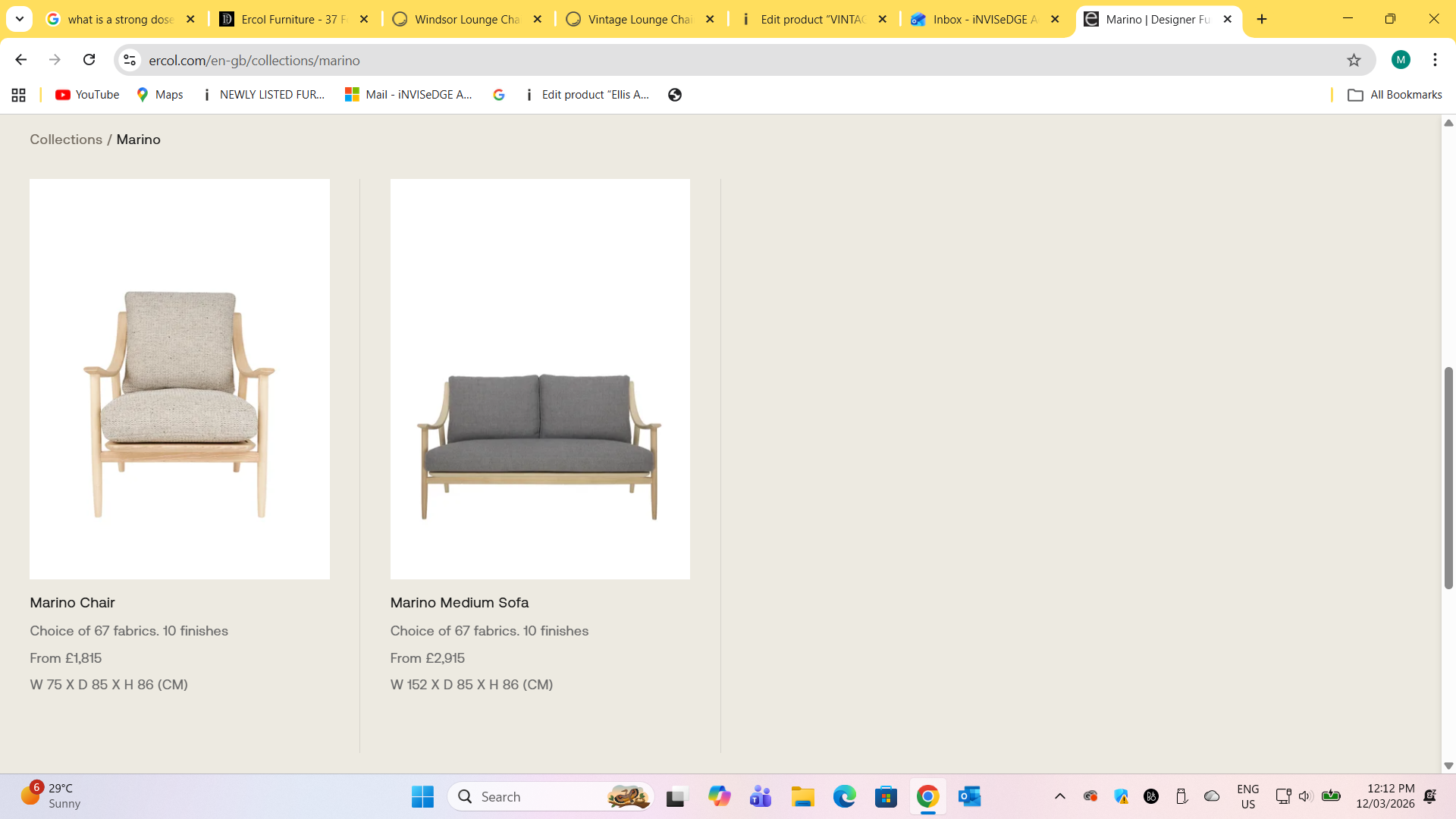The width and height of the screenshot is (1456, 819).
Task: Close the Vintage Lounge Chair tab
Action: click(x=710, y=19)
